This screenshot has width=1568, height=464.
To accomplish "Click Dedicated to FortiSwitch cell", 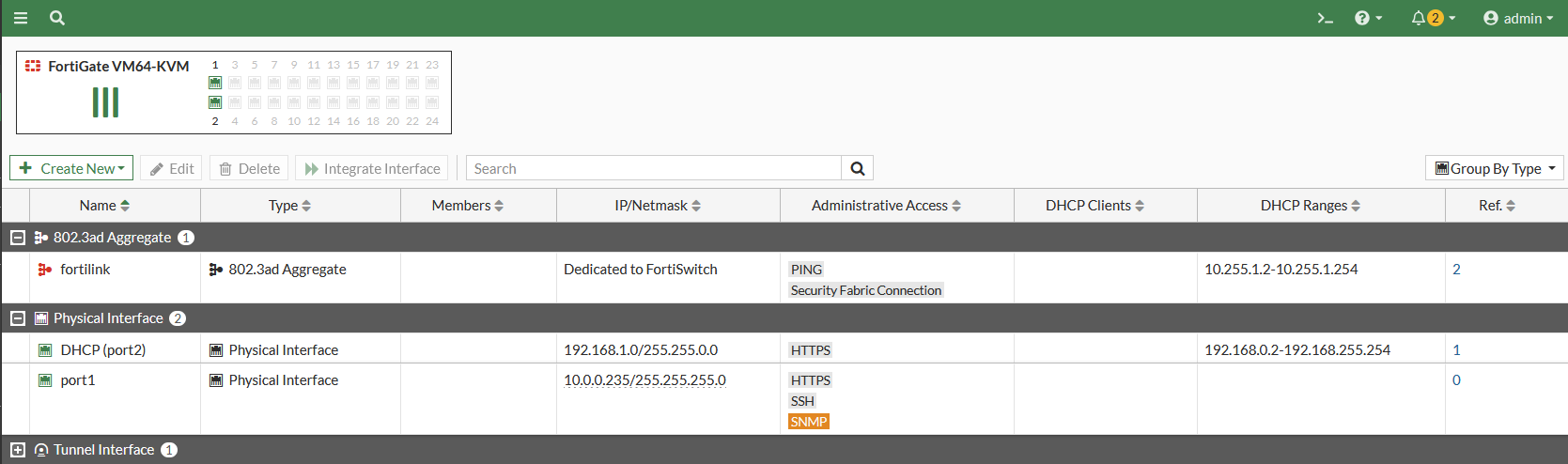I will tap(641, 270).
